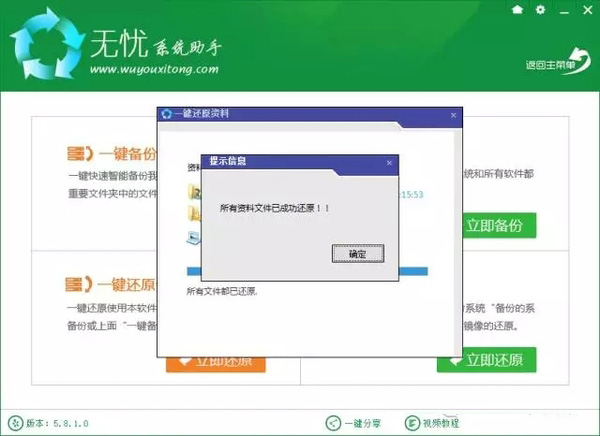
Task: Open the 一键分享 link
Action: click(x=362, y=423)
